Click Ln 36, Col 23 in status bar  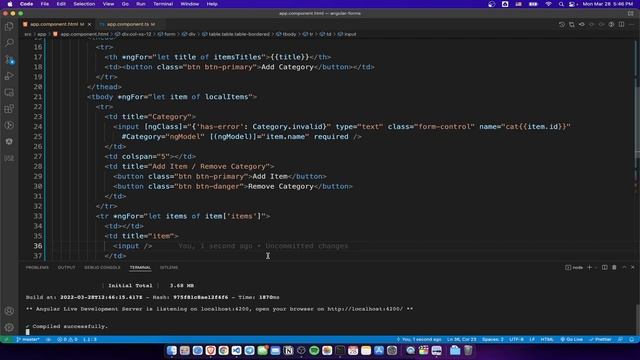click(462, 340)
